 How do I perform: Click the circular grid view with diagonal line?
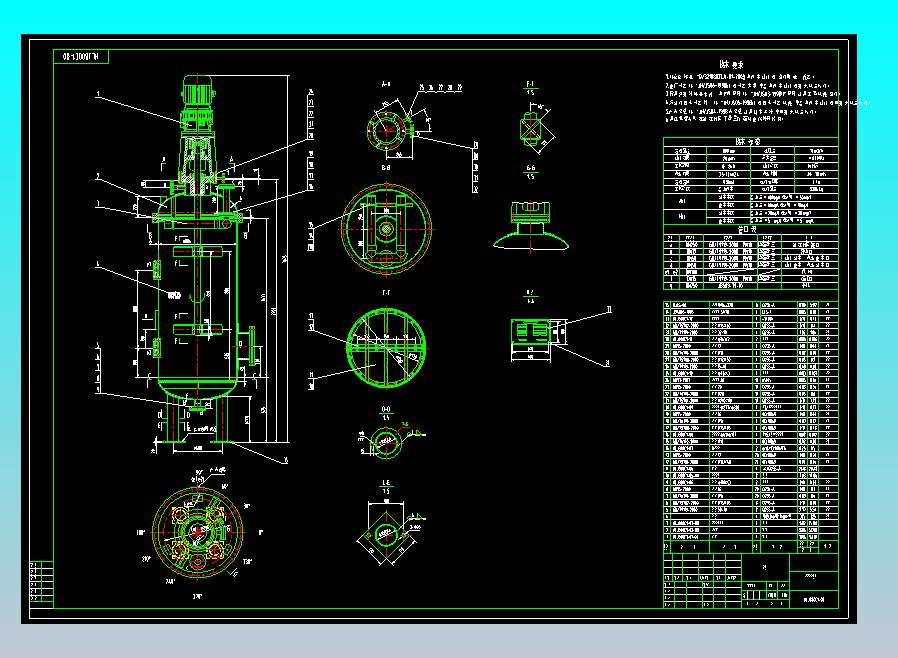tap(387, 347)
